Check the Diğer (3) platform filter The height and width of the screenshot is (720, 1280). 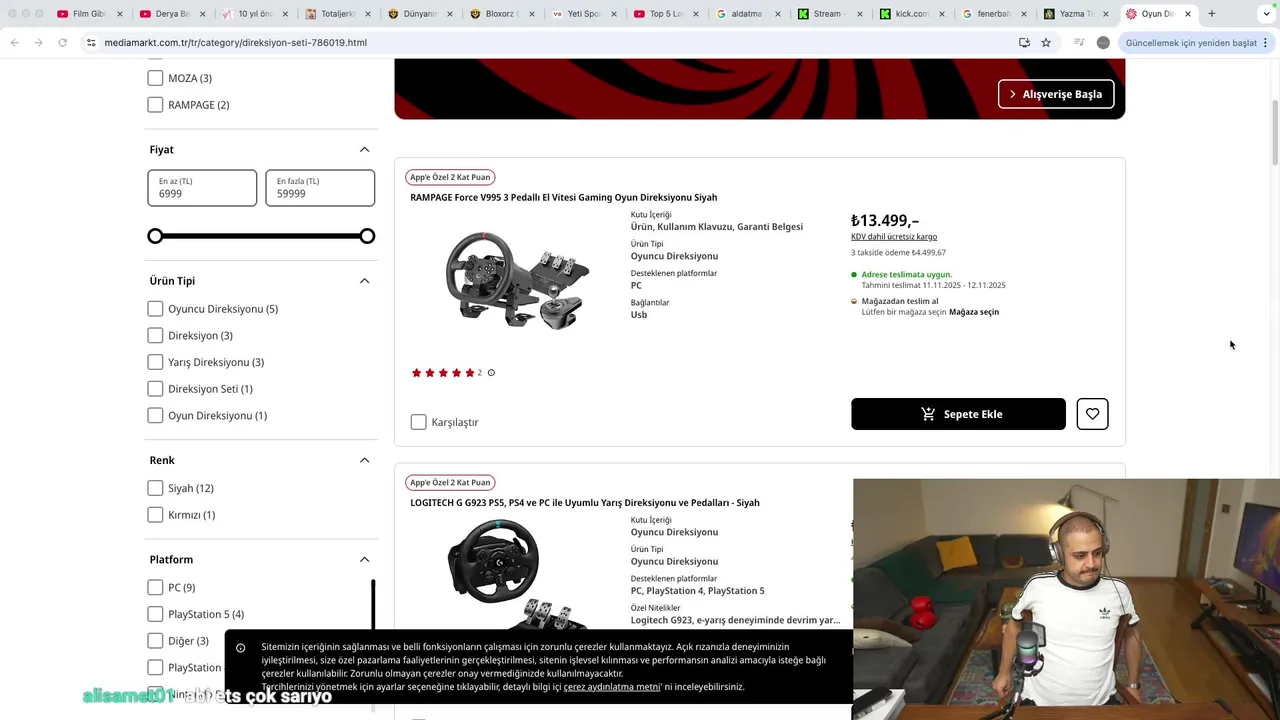point(155,641)
